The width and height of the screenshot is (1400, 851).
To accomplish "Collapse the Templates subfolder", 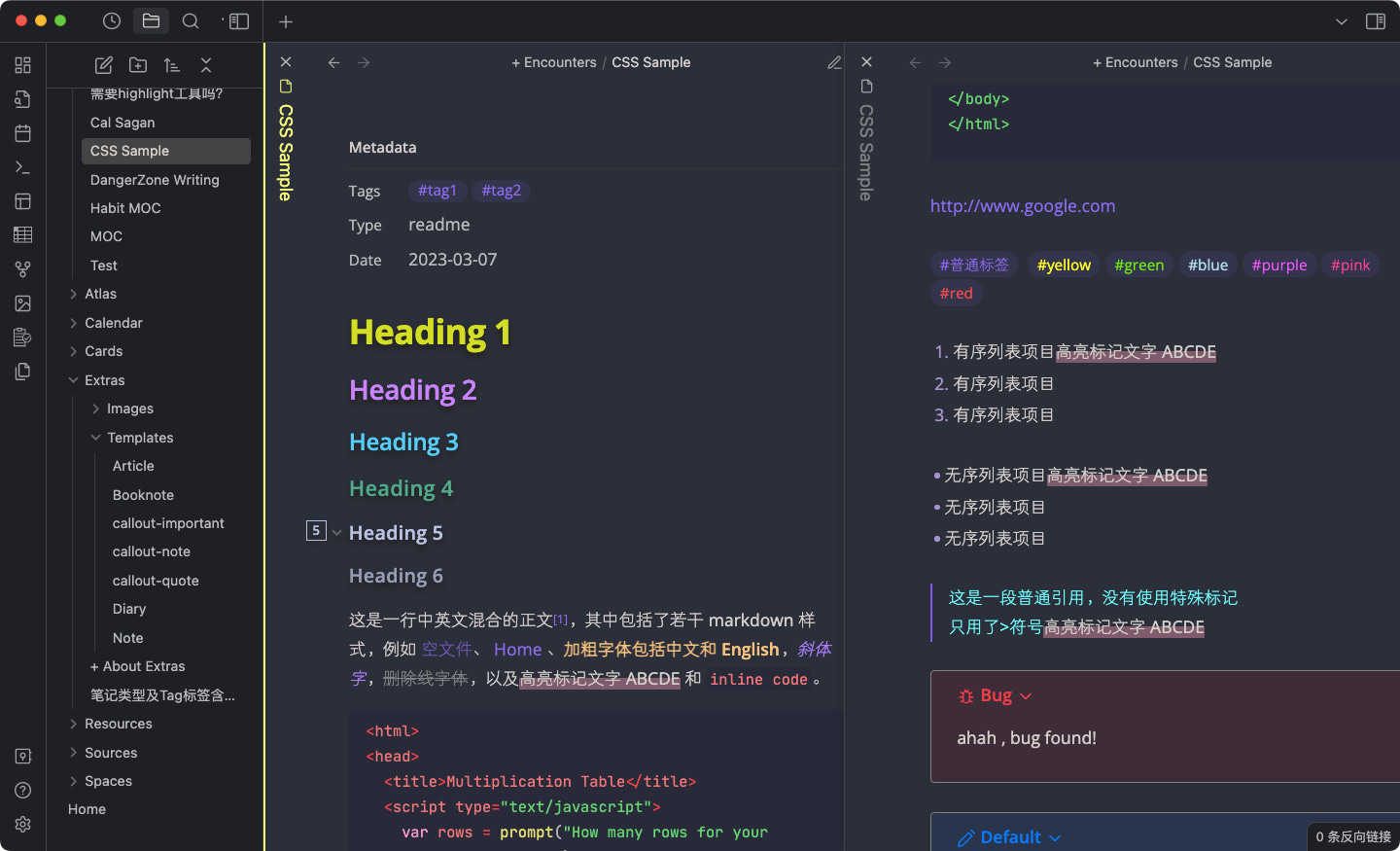I will 95,438.
